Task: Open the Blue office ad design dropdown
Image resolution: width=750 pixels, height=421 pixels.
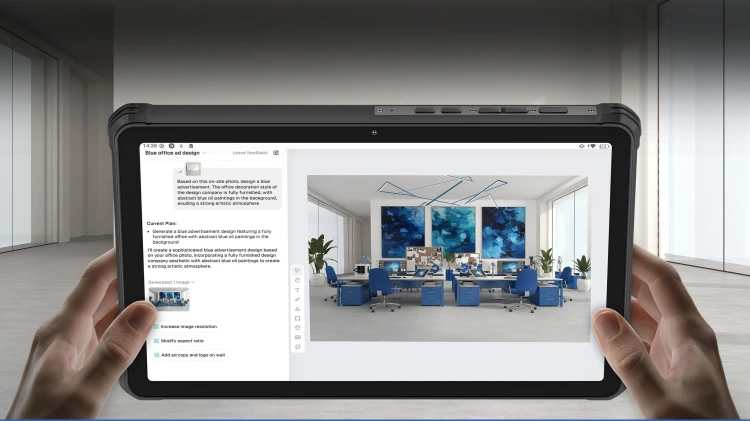Action: pos(175,153)
